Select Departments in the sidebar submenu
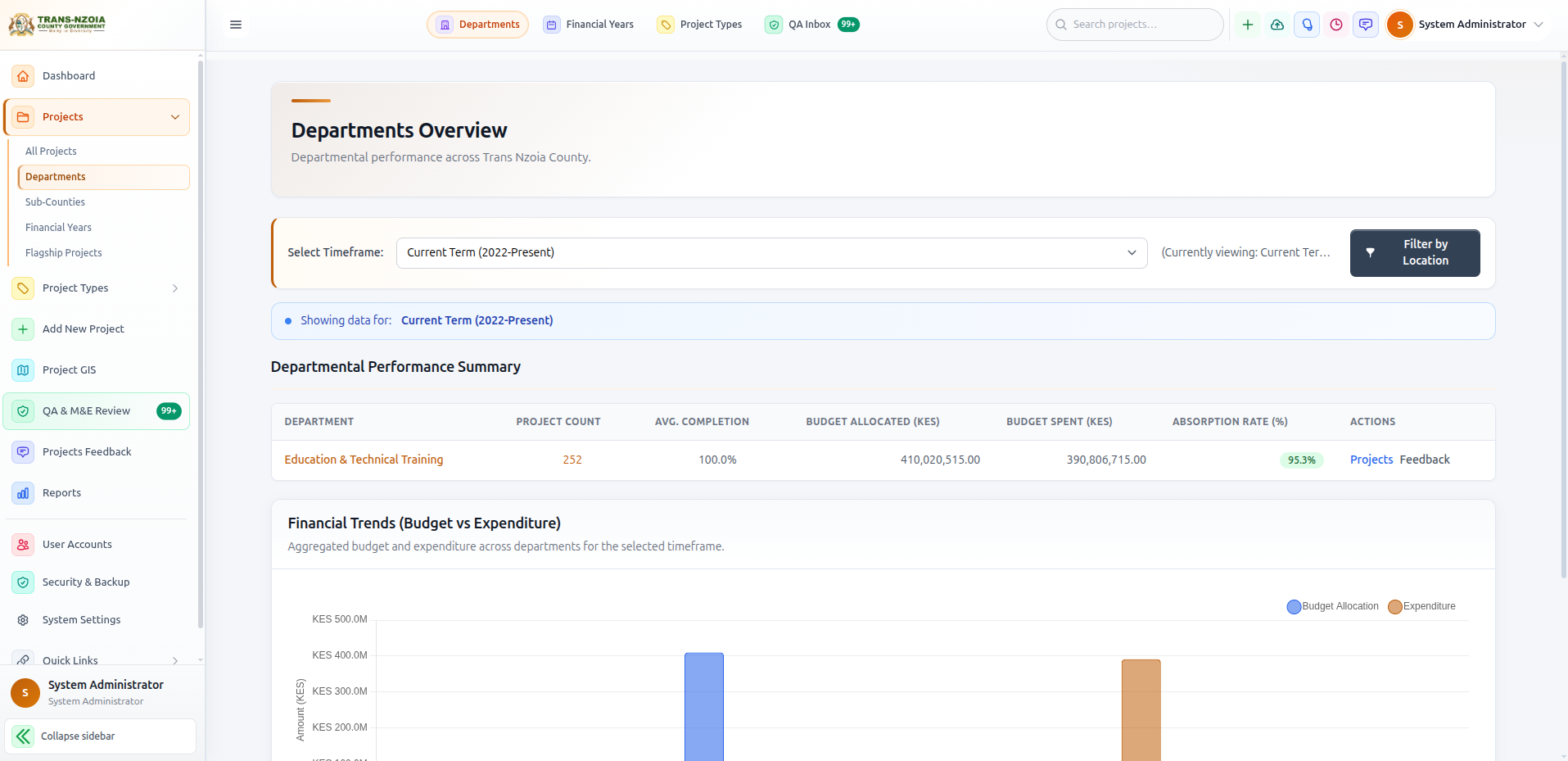The width and height of the screenshot is (1568, 761). (x=103, y=177)
